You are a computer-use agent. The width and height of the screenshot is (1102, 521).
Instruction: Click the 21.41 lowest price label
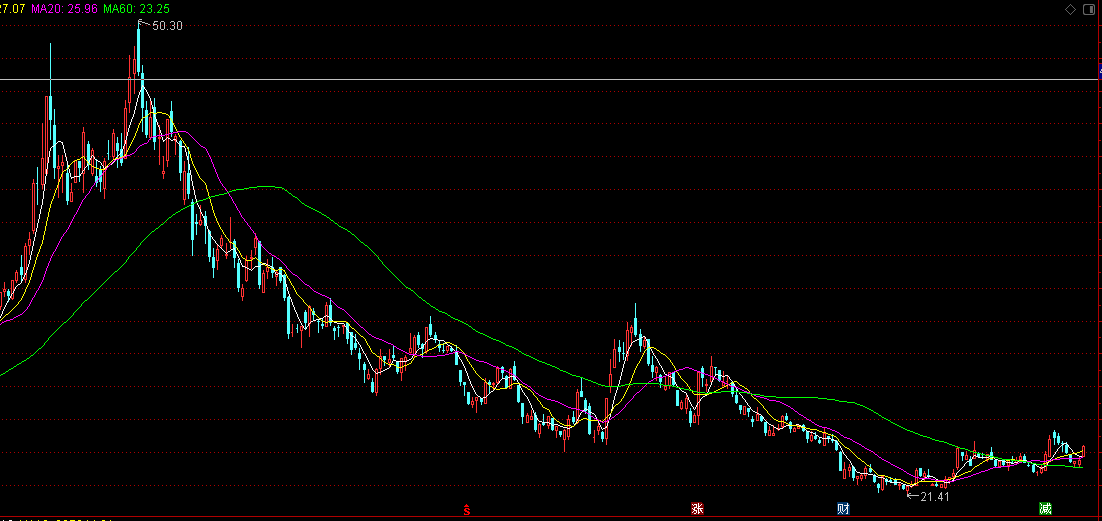click(933, 496)
